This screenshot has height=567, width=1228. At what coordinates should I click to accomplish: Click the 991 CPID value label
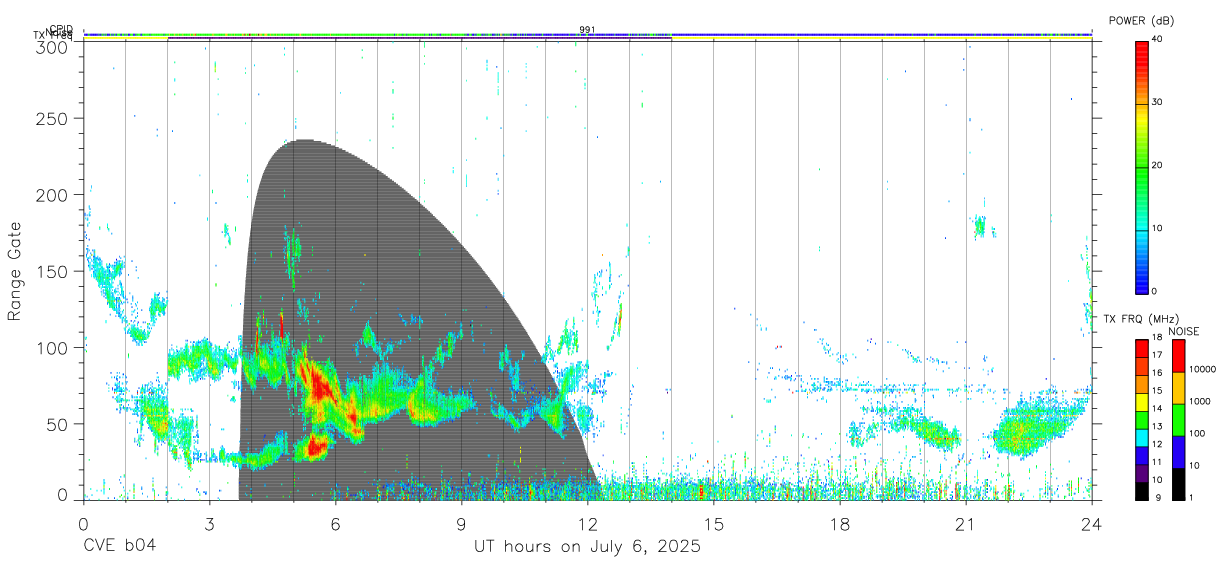click(587, 29)
